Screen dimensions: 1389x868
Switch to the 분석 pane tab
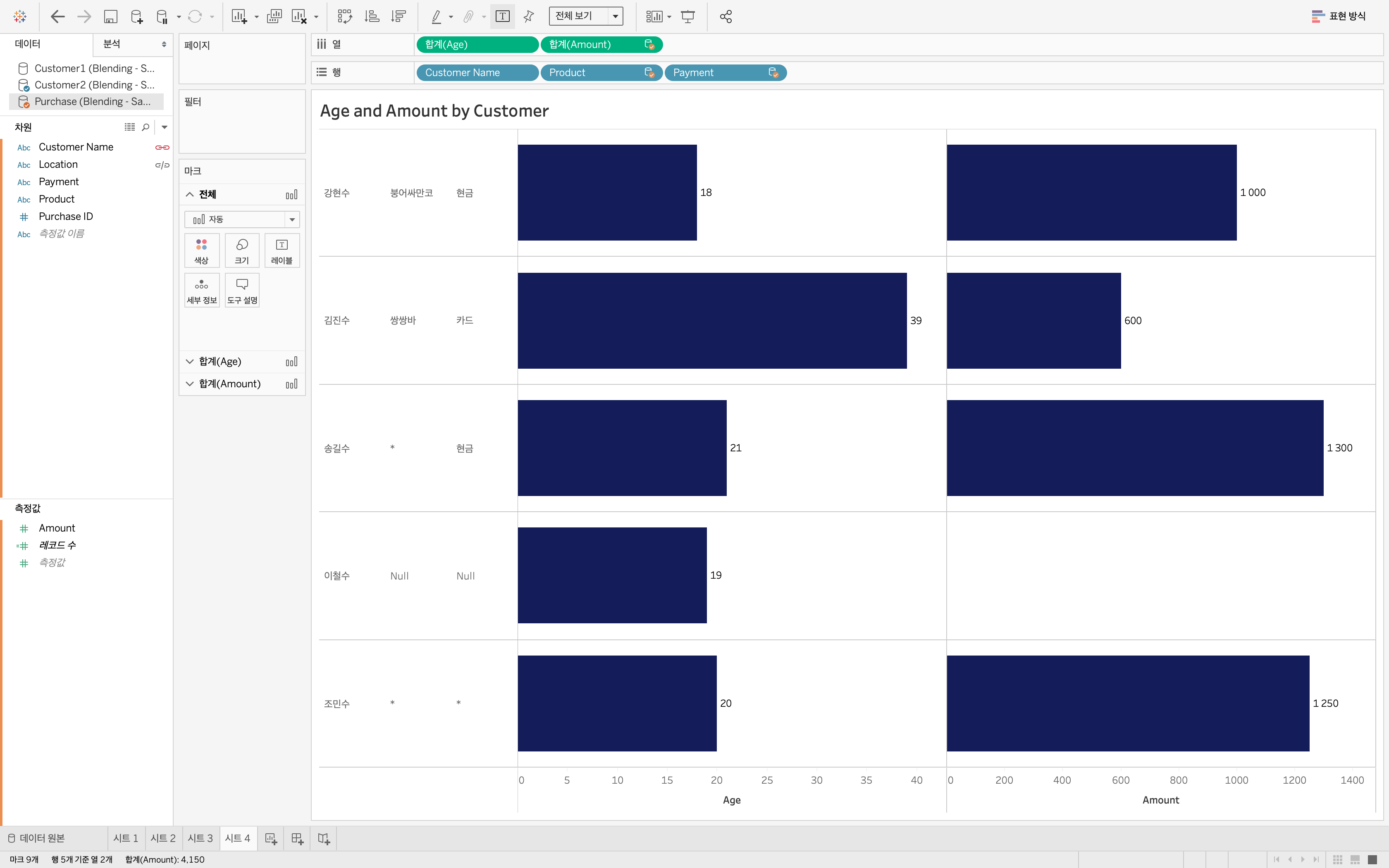click(x=112, y=44)
